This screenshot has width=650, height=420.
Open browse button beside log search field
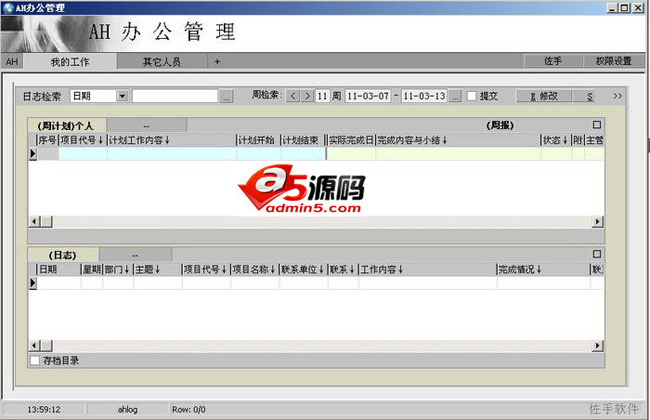pyautogui.click(x=226, y=97)
